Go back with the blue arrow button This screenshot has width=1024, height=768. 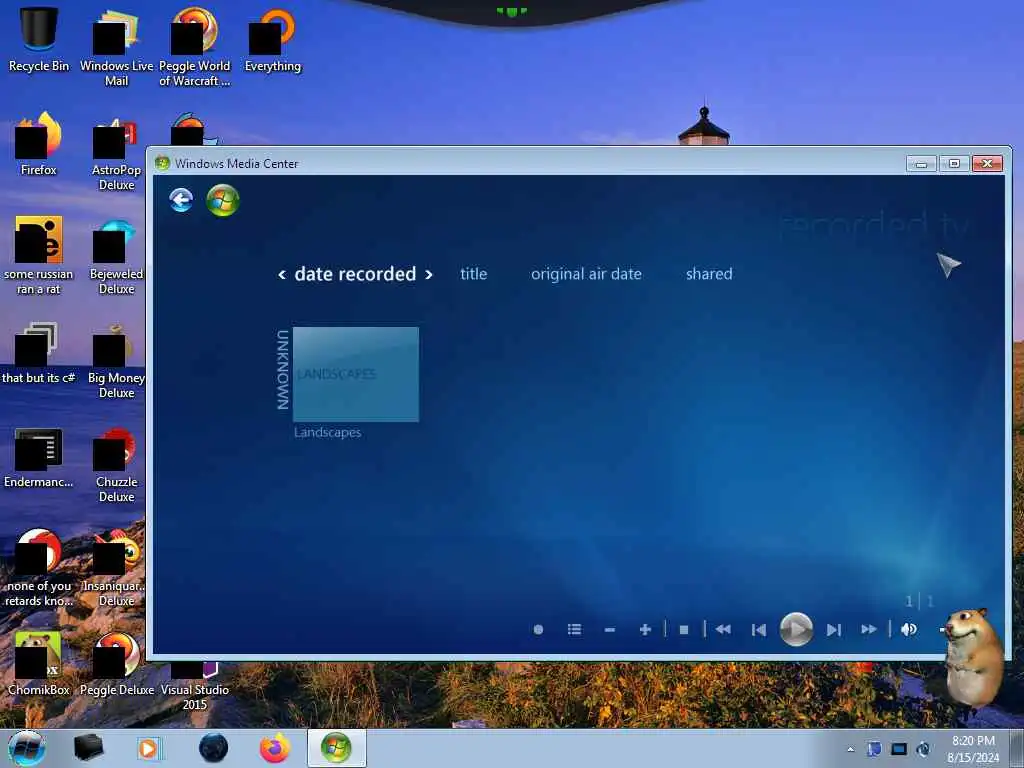point(181,200)
